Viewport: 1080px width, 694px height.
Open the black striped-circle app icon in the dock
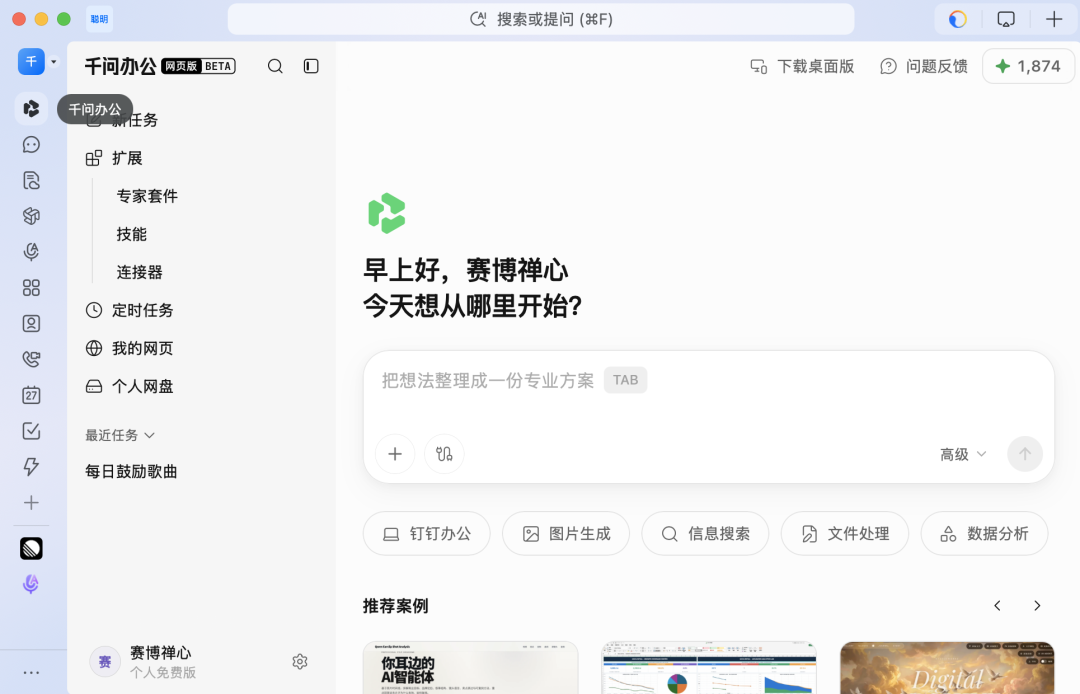pyautogui.click(x=31, y=549)
